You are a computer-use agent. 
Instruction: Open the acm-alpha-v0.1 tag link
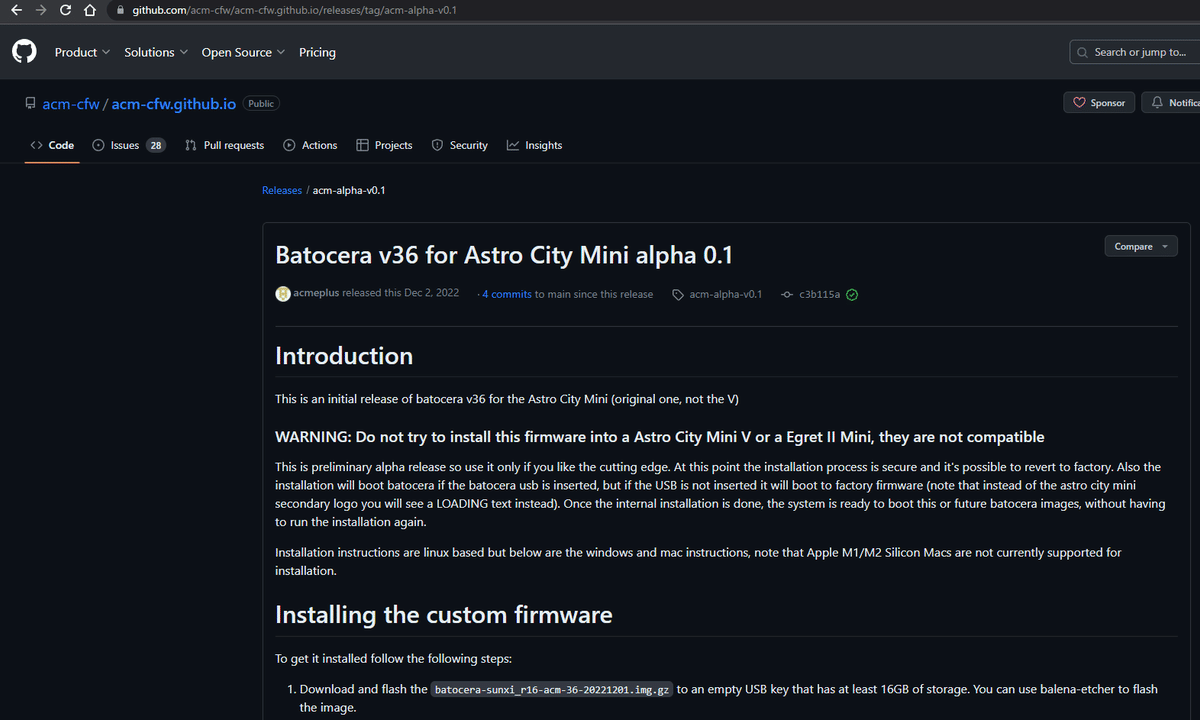[726, 294]
